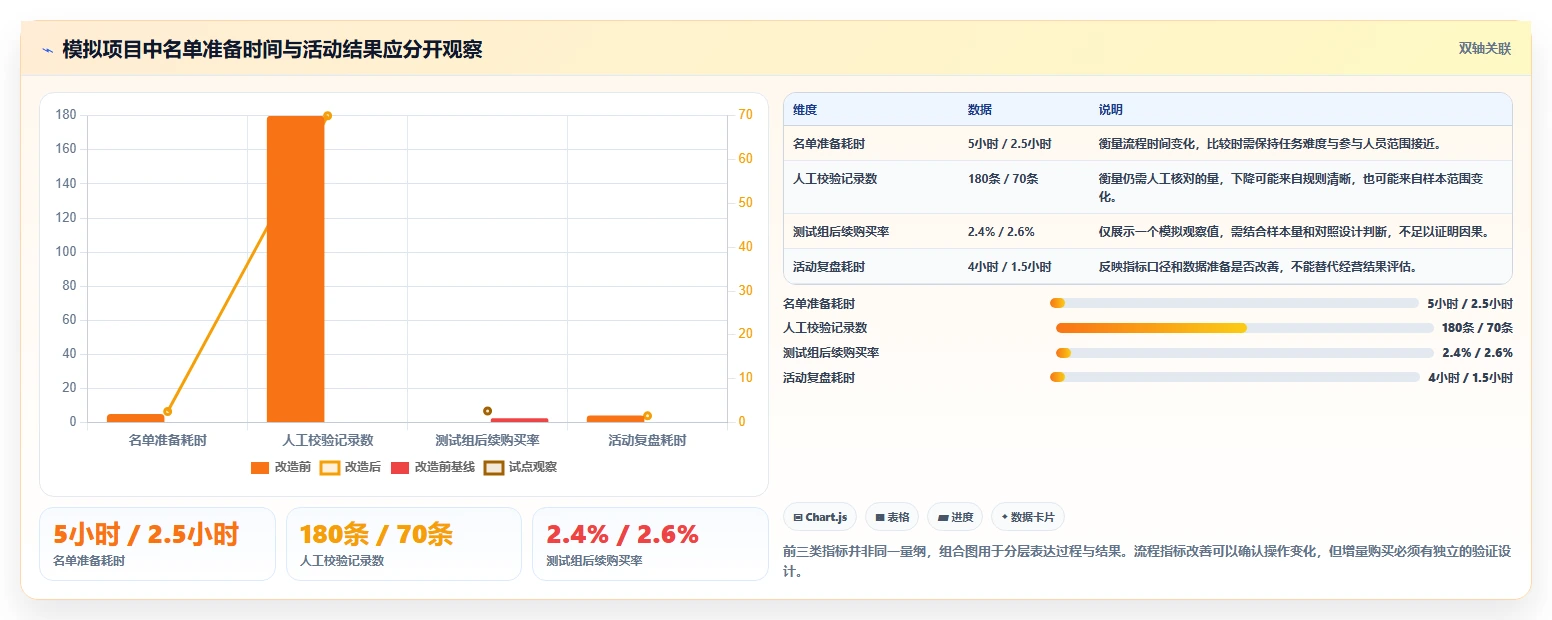Click table value 4小时 / 1.5小时
This screenshot has width=1552, height=620.
click(x=1010, y=267)
